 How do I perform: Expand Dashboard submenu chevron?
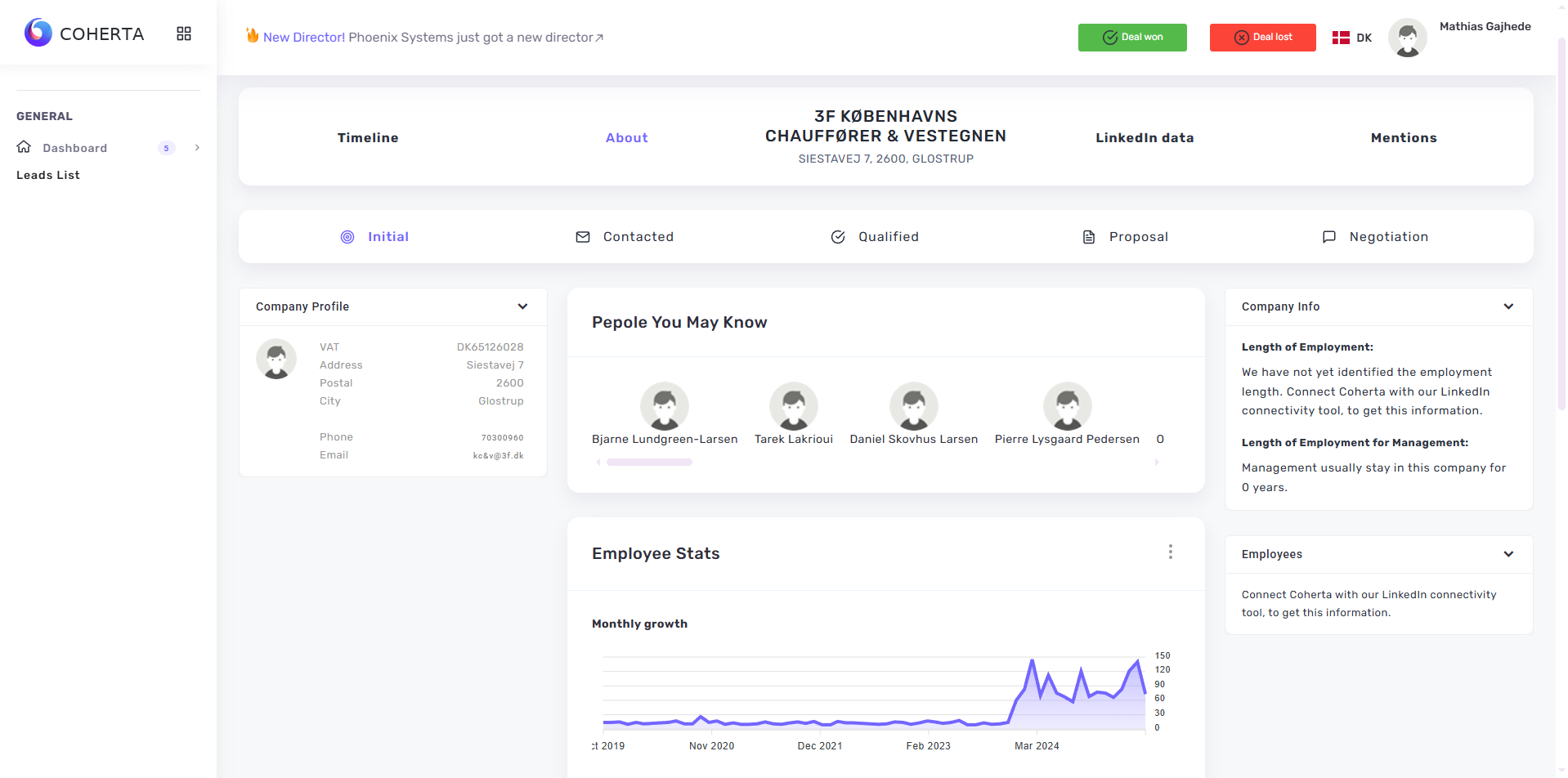(x=197, y=148)
